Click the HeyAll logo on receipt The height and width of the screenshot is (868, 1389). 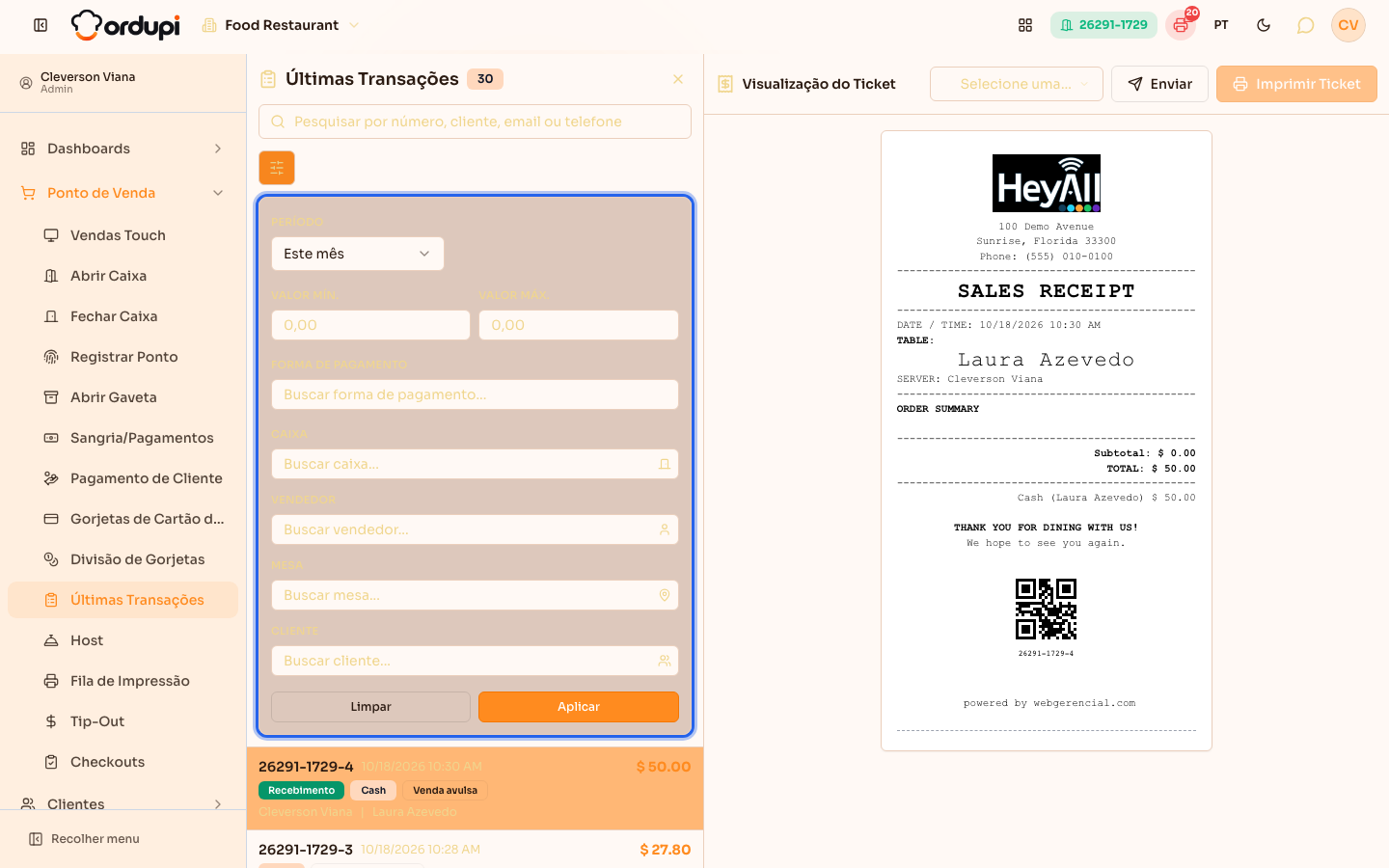click(1047, 183)
